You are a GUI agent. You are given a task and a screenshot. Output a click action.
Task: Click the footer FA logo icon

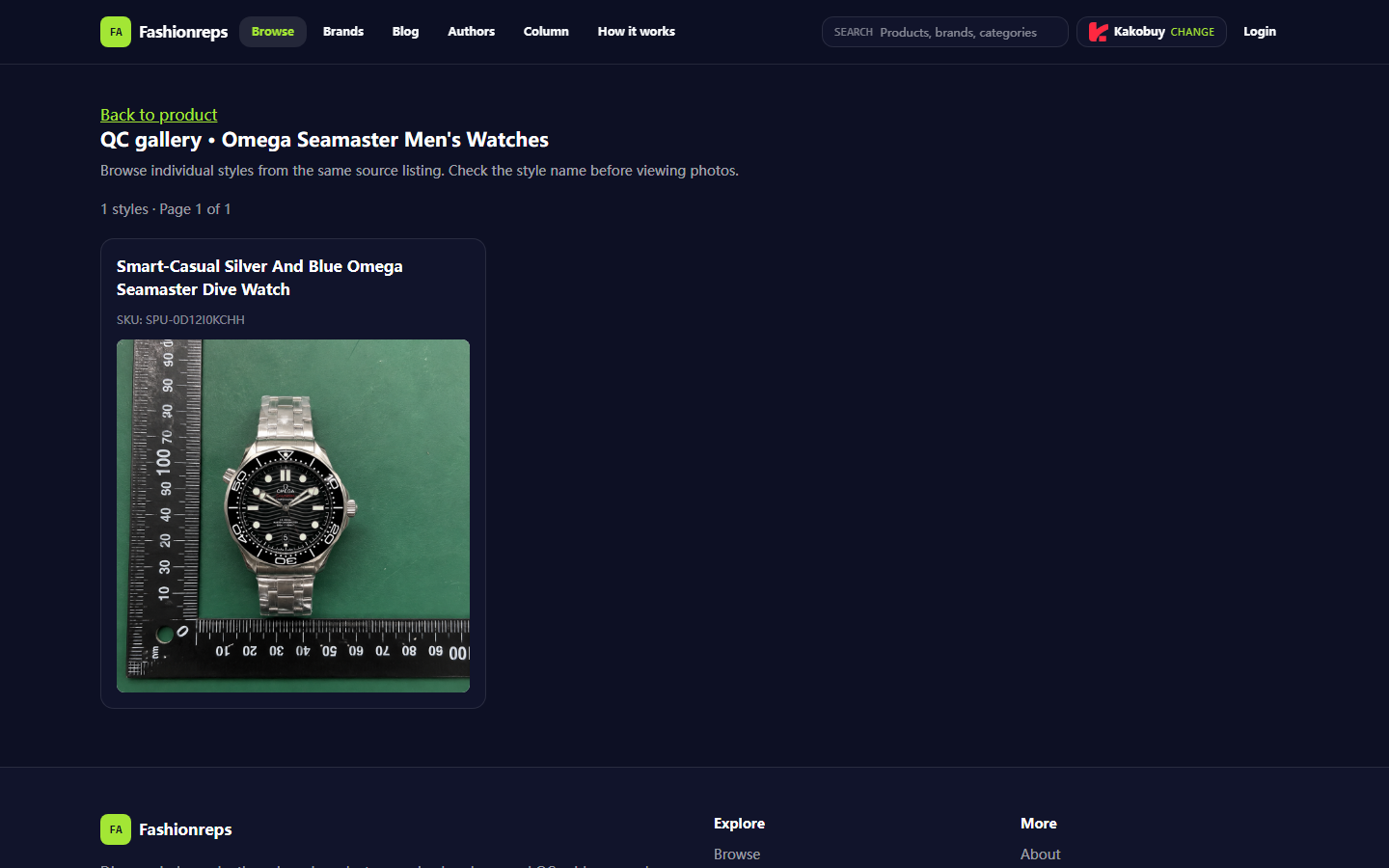[x=116, y=829]
